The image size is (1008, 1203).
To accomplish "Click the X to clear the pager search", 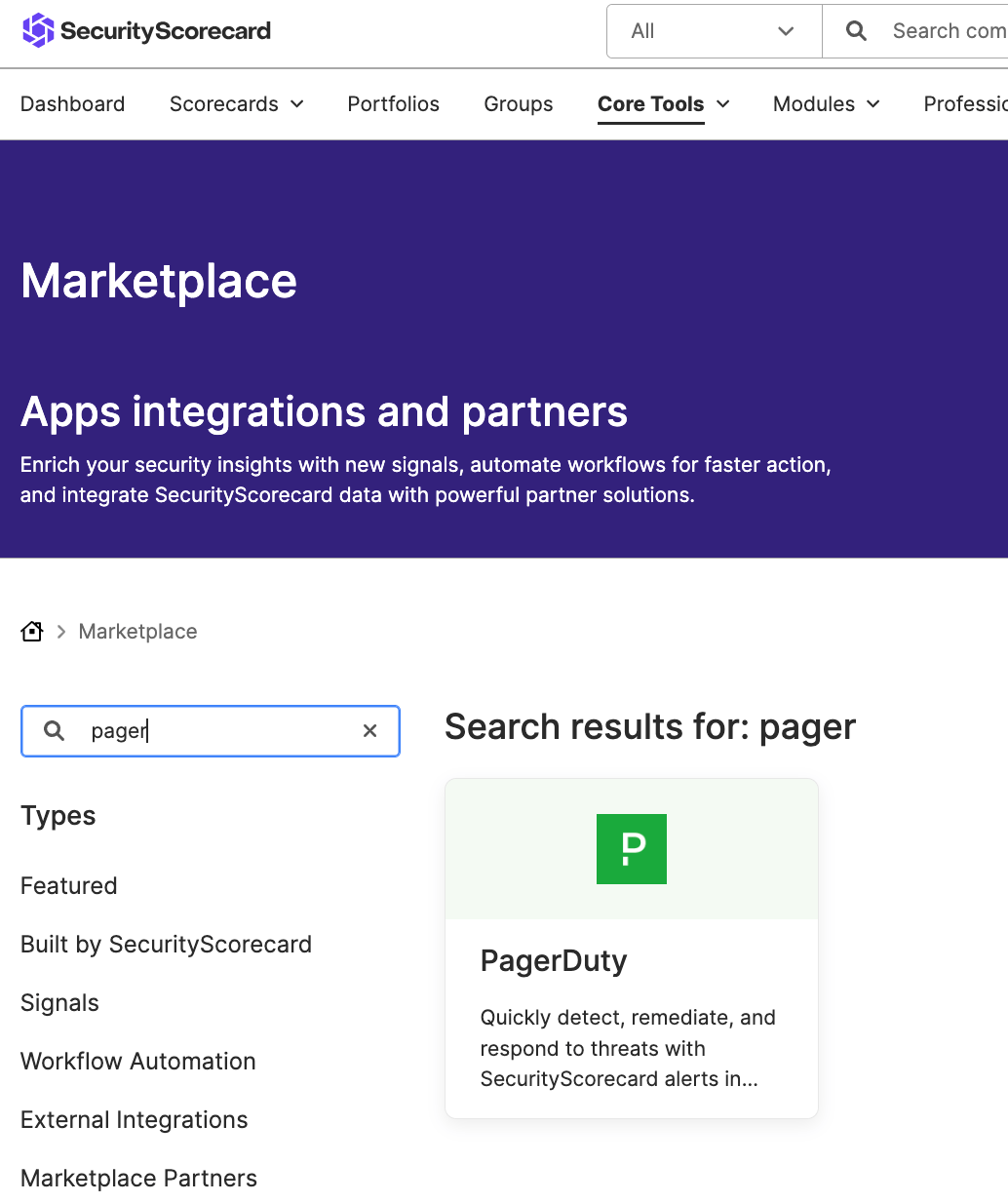I will [369, 730].
